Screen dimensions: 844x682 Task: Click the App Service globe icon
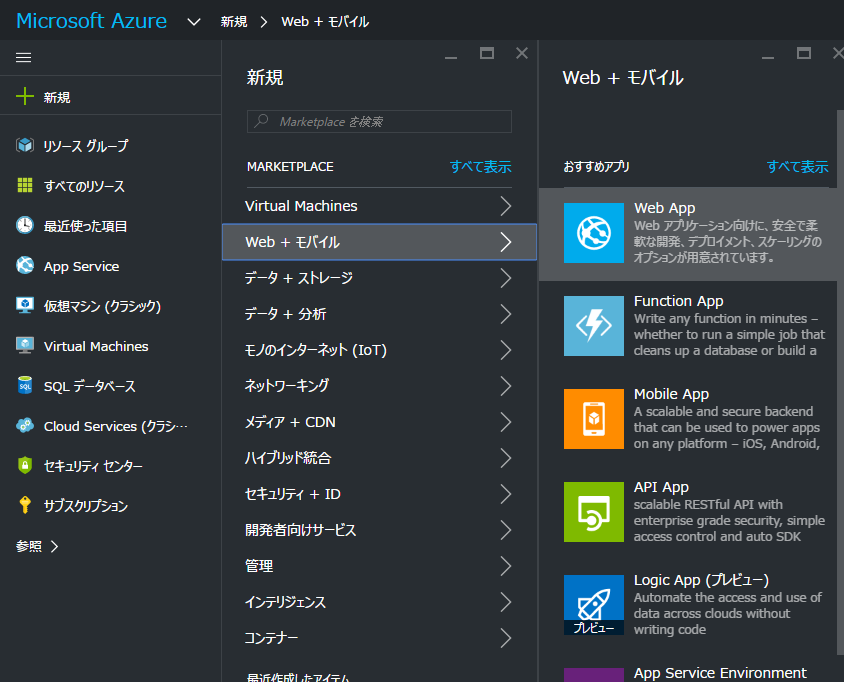(25, 265)
